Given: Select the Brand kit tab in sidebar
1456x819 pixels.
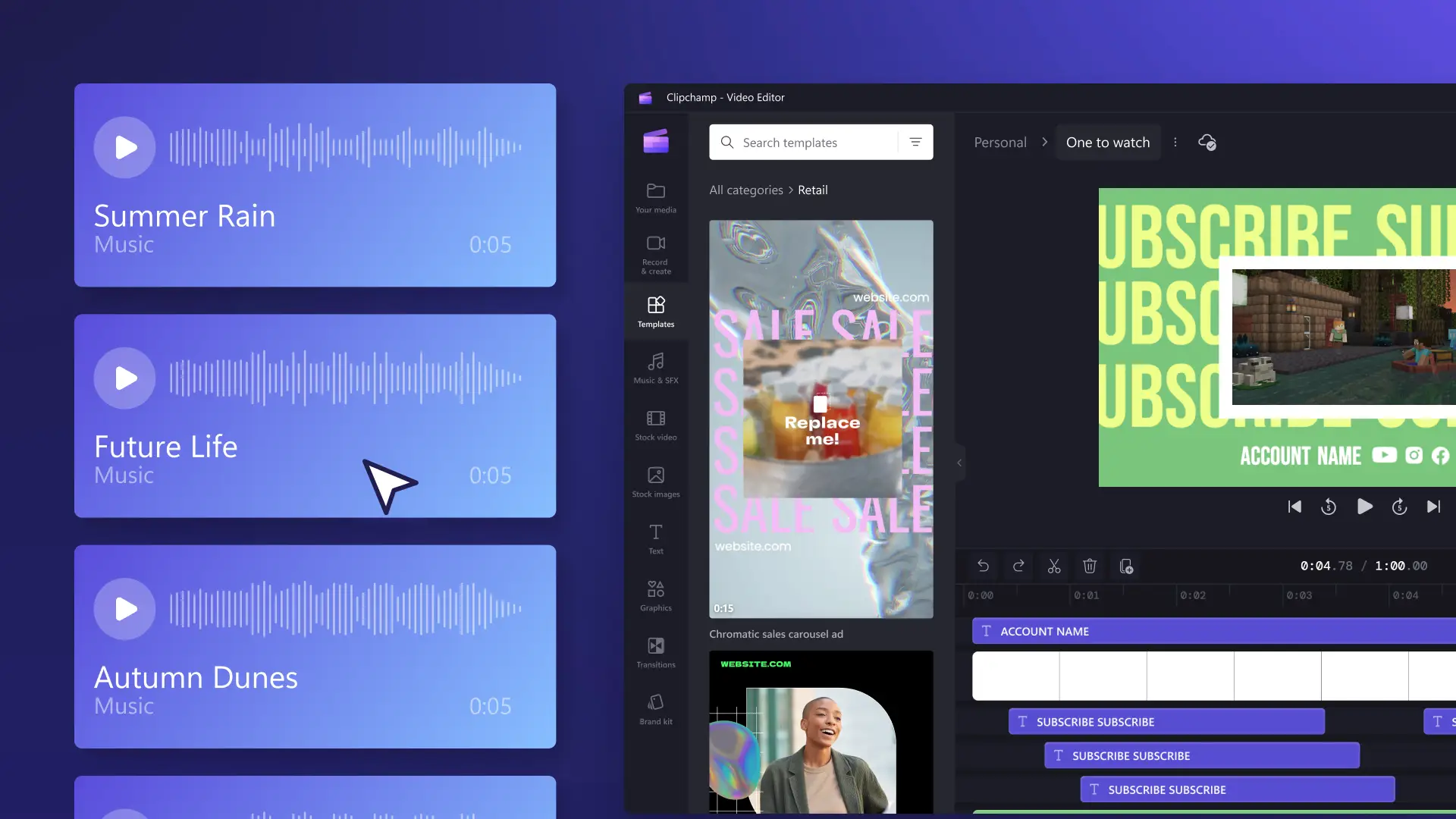Looking at the screenshot, I should (655, 708).
